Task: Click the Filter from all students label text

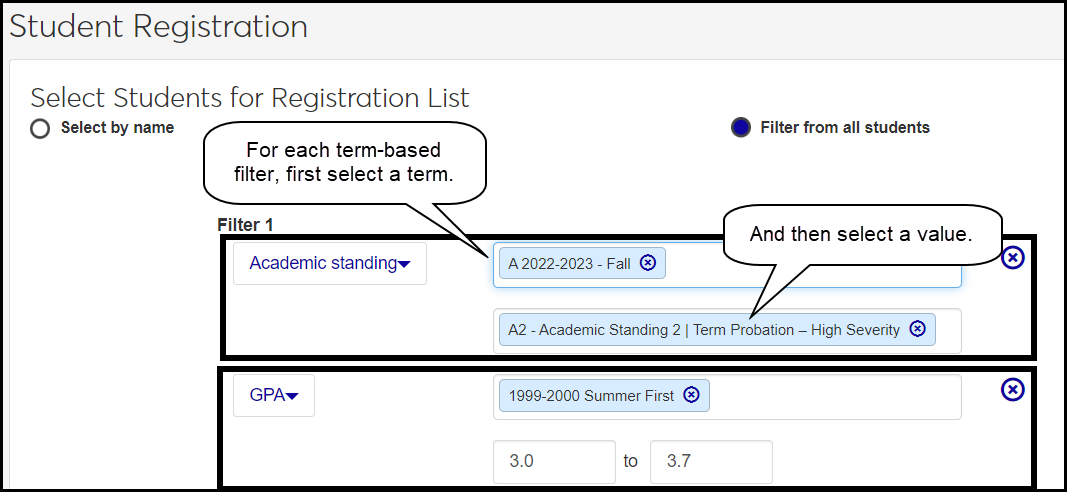Action: pos(845,128)
